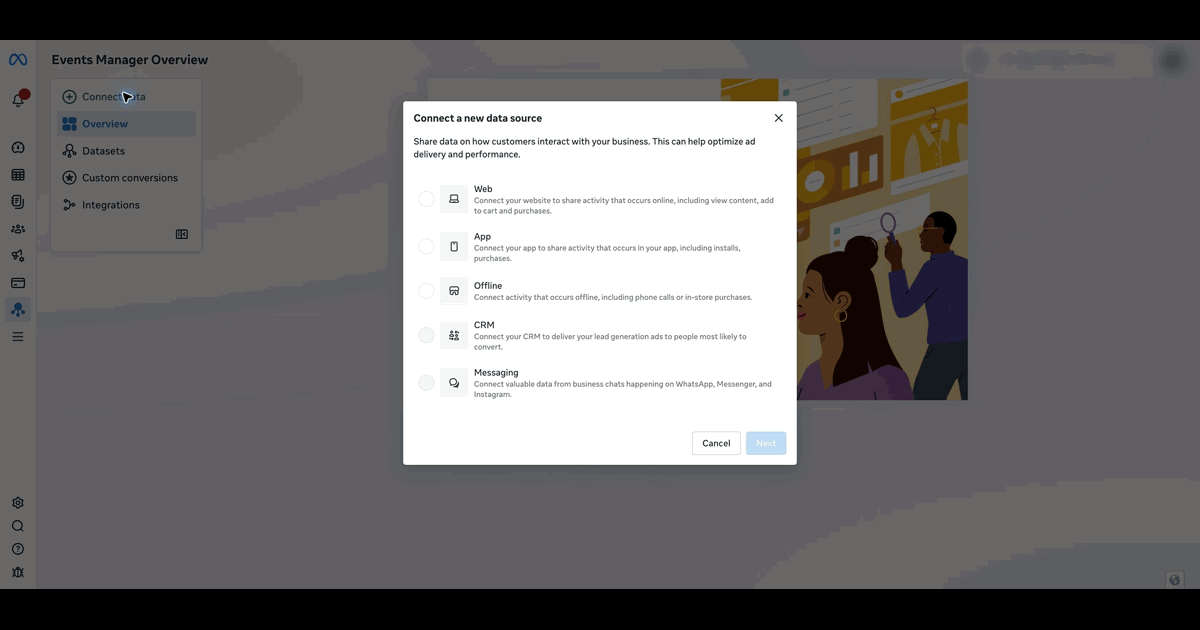Viewport: 1200px width, 630px height.
Task: Click the chat bubbles icon beside Messaging
Action: coord(454,383)
